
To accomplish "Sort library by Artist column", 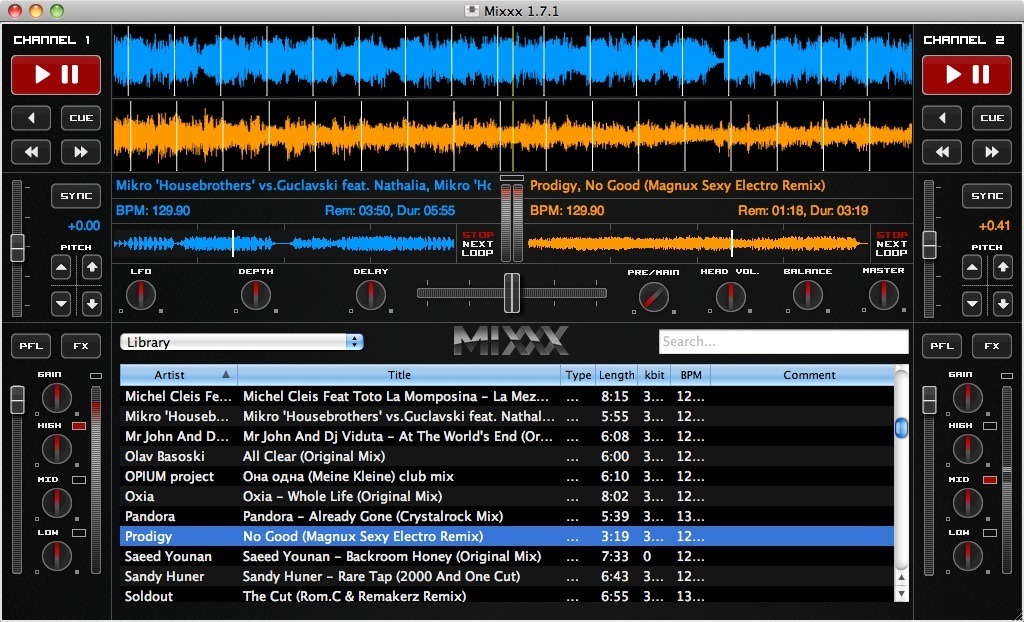I will (178, 375).
